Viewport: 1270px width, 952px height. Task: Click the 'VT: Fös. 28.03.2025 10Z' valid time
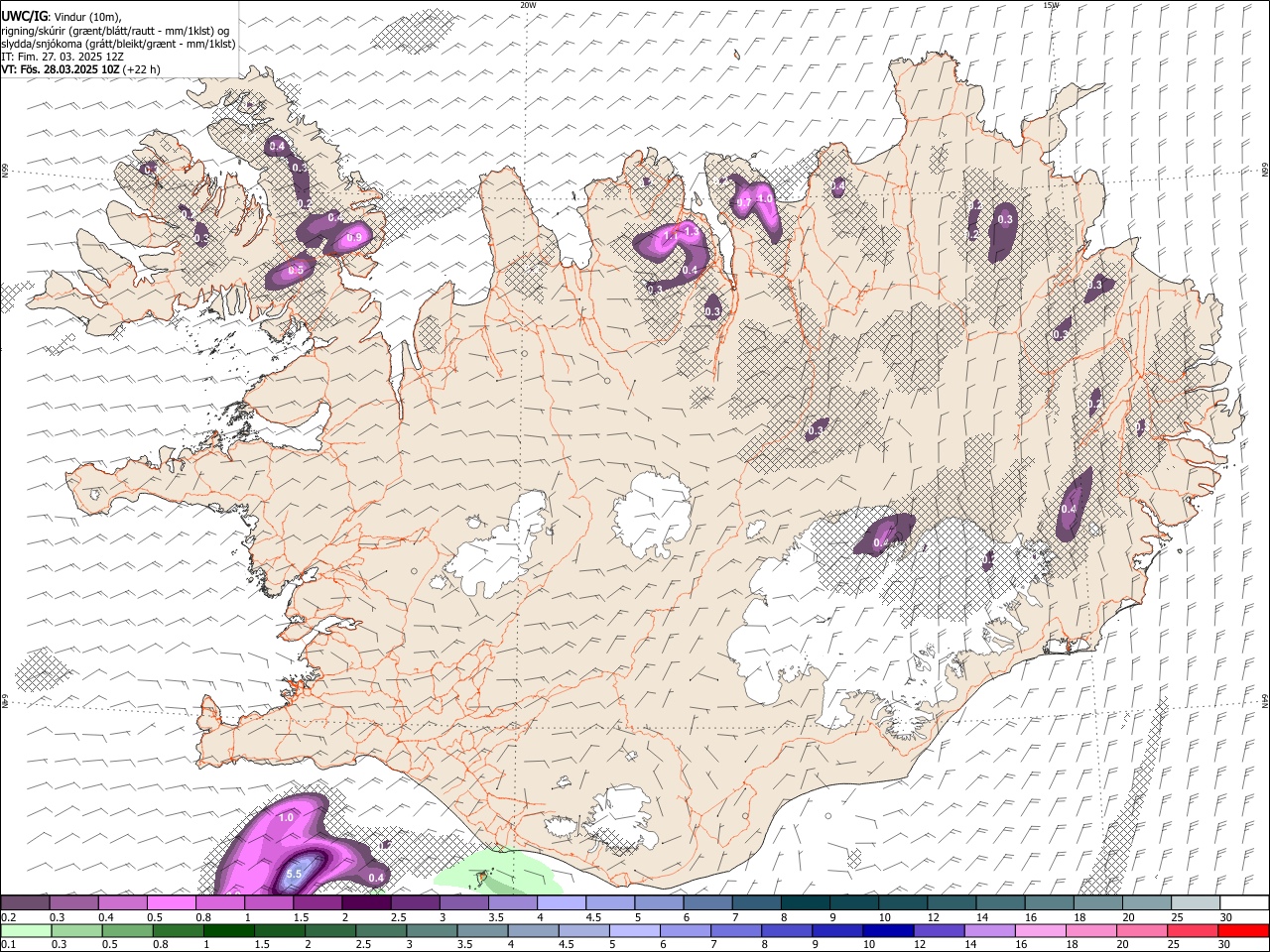click(61, 69)
